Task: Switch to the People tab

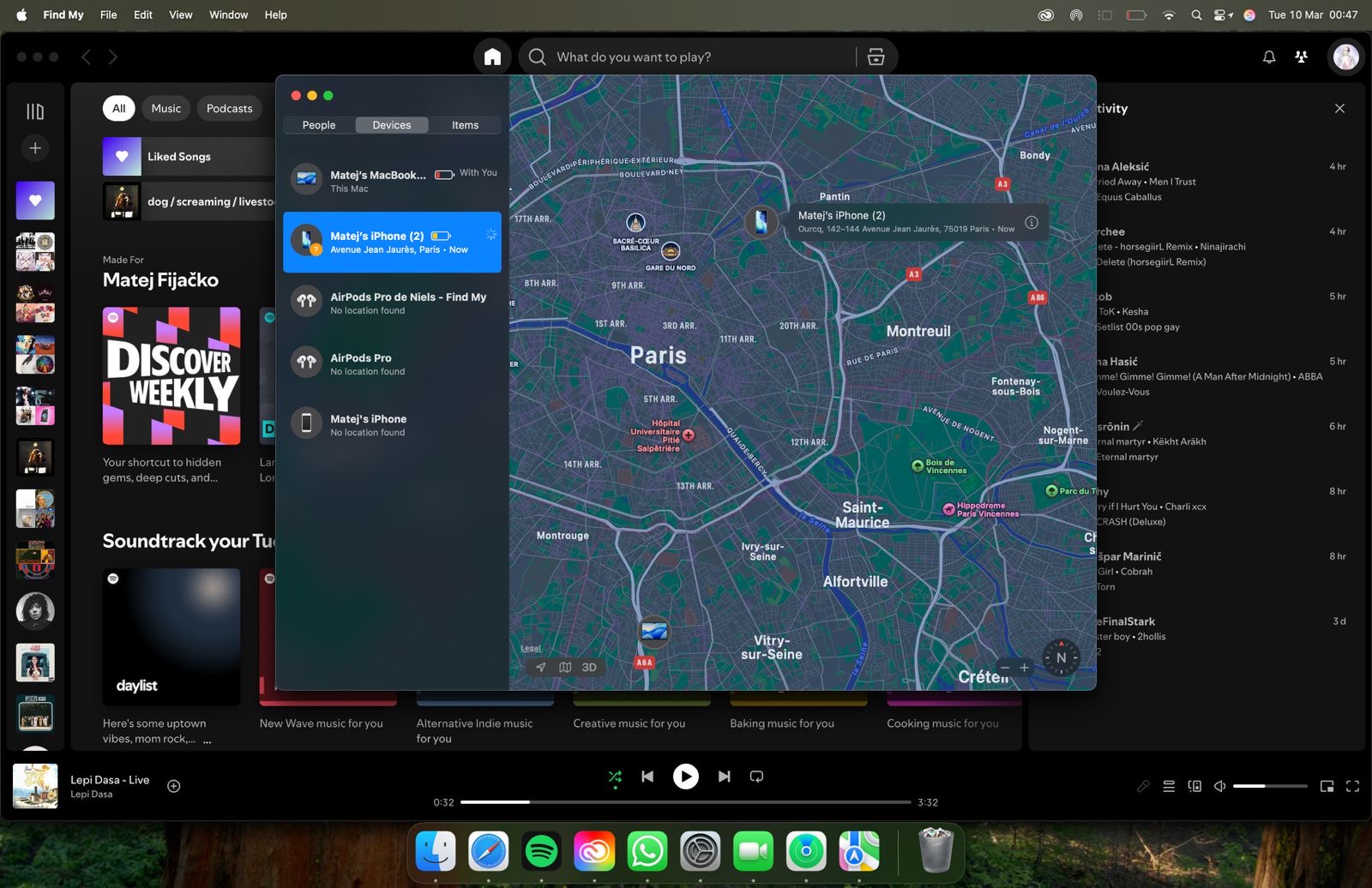Action: pyautogui.click(x=319, y=125)
